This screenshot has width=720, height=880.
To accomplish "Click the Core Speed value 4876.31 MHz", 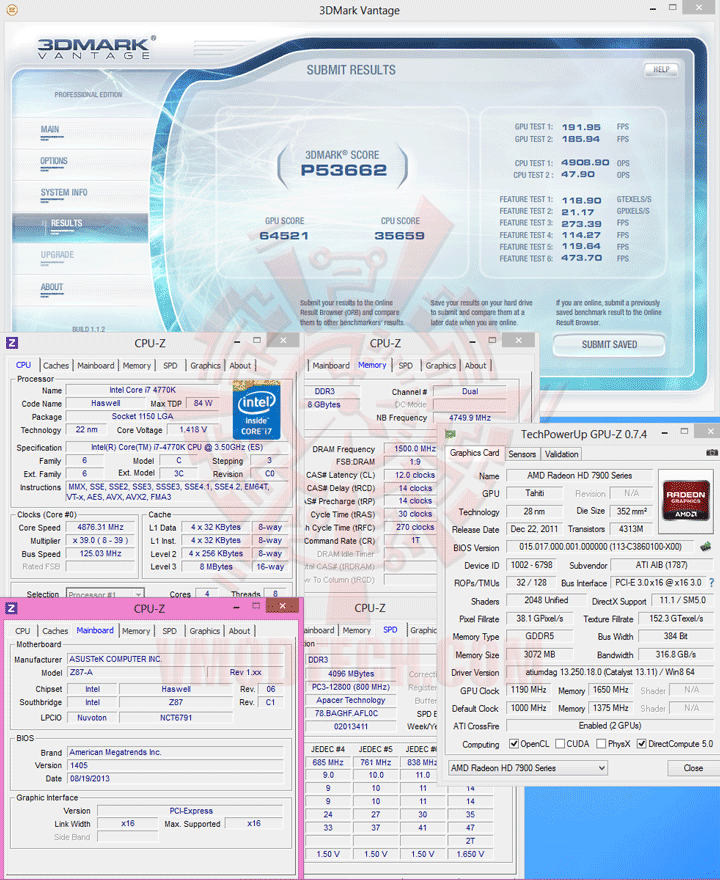I will point(100,527).
